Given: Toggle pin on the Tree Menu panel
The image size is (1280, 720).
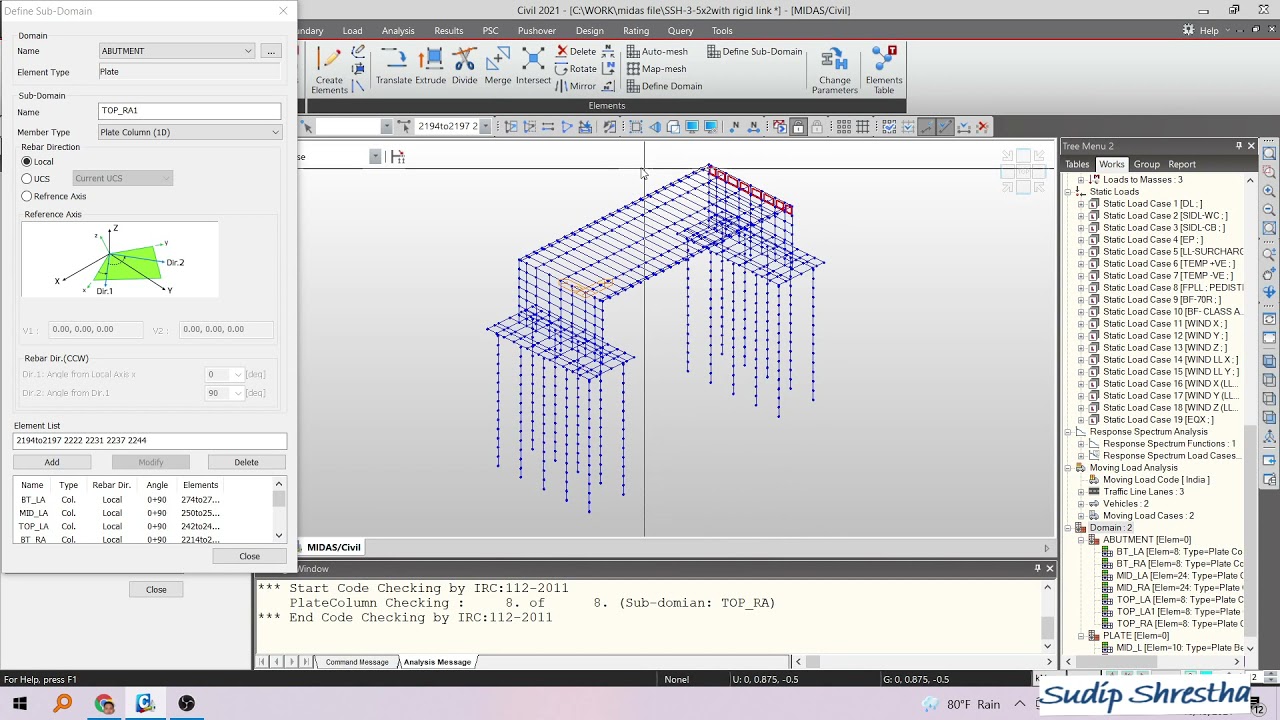Looking at the screenshot, I should pyautogui.click(x=1239, y=146).
